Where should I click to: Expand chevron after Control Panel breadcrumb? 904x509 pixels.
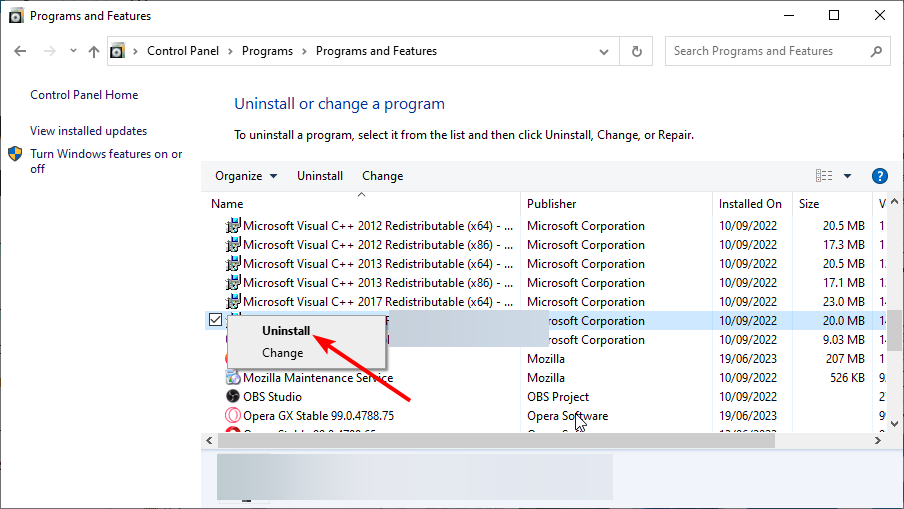[x=230, y=51]
